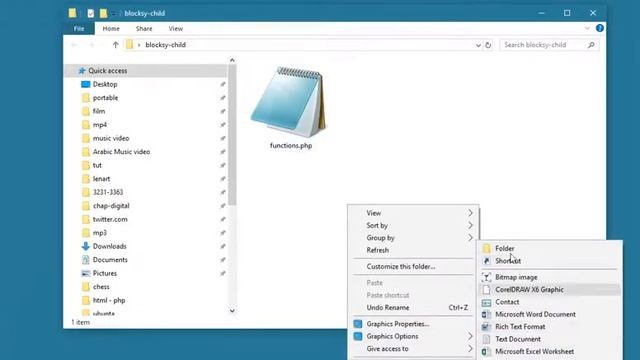The height and width of the screenshot is (360, 640).
Task: Click the Pictures icon in sidebar
Action: pyautogui.click(x=85, y=273)
